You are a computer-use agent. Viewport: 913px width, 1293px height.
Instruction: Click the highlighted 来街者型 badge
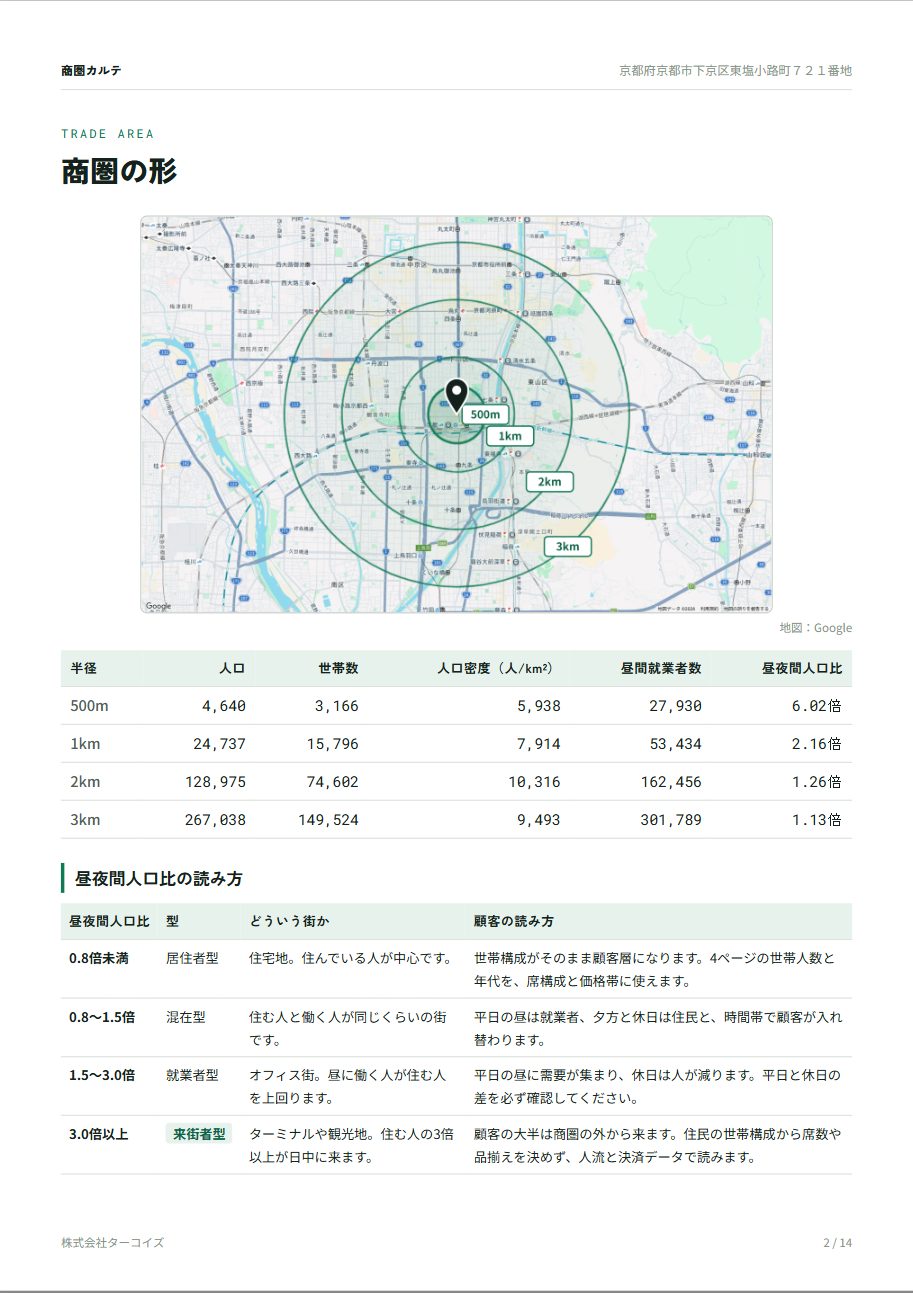199,1134
